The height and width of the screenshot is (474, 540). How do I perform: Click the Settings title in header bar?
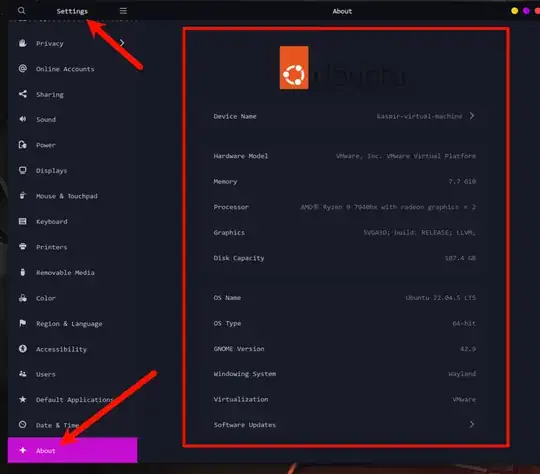click(72, 11)
